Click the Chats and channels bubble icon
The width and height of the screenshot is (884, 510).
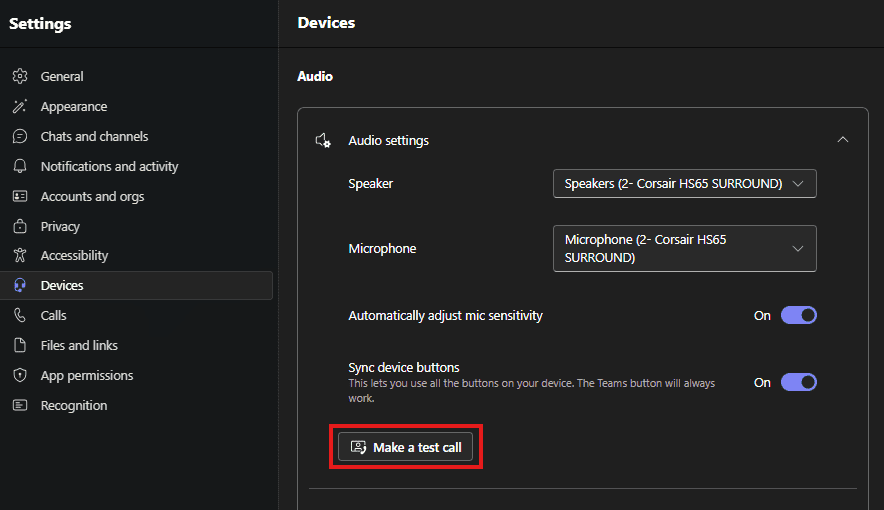(19, 137)
